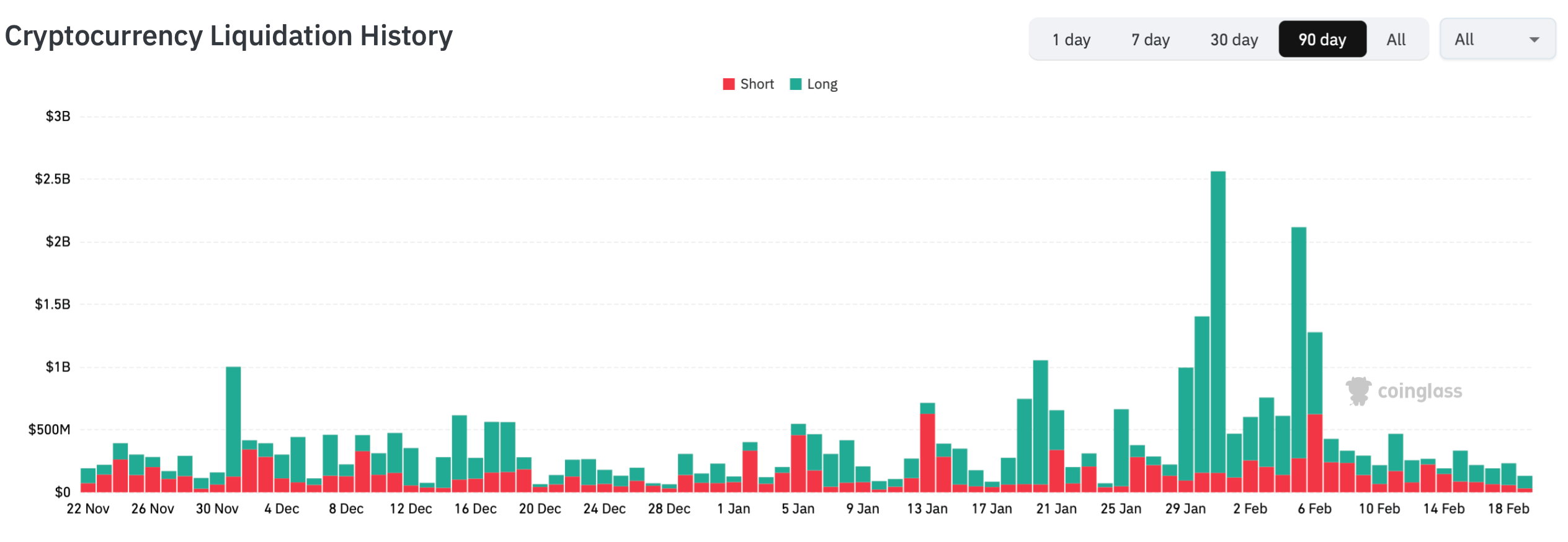Click the 22 Nov axis label

click(x=88, y=509)
